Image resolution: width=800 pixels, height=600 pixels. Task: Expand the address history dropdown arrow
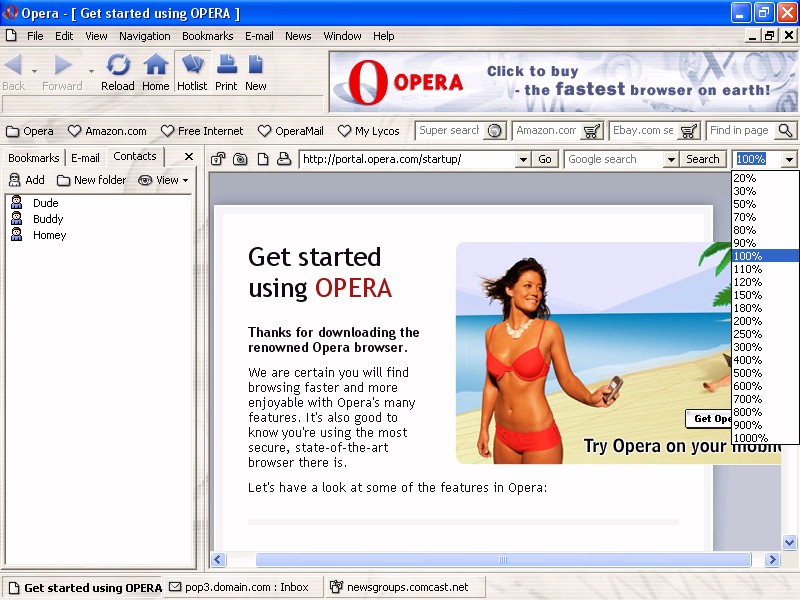(x=523, y=160)
